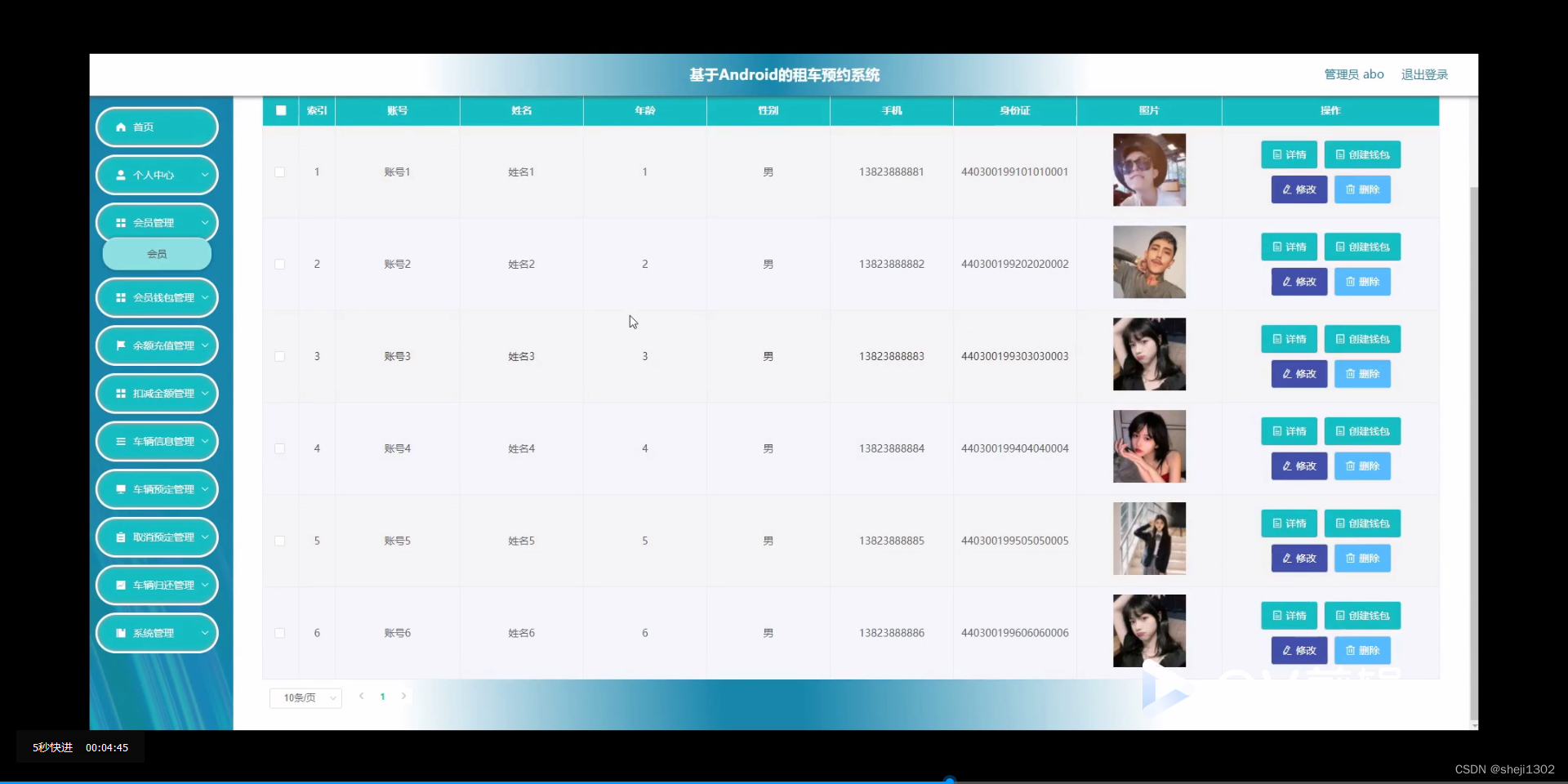Image resolution: width=1568 pixels, height=784 pixels.
Task: Click the 个人中心 person icon
Action: point(121,175)
